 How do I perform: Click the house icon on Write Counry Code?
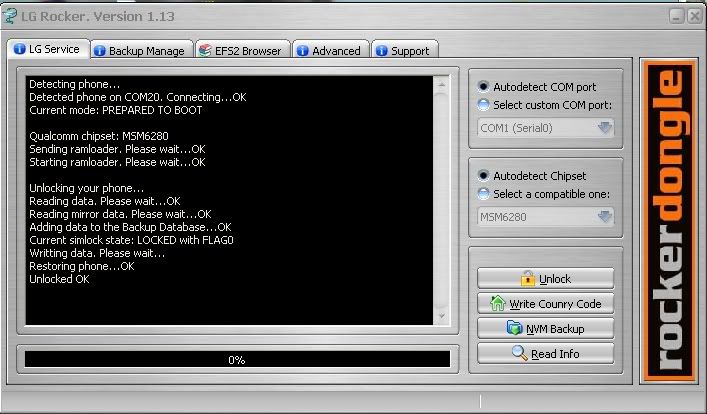(x=497, y=304)
